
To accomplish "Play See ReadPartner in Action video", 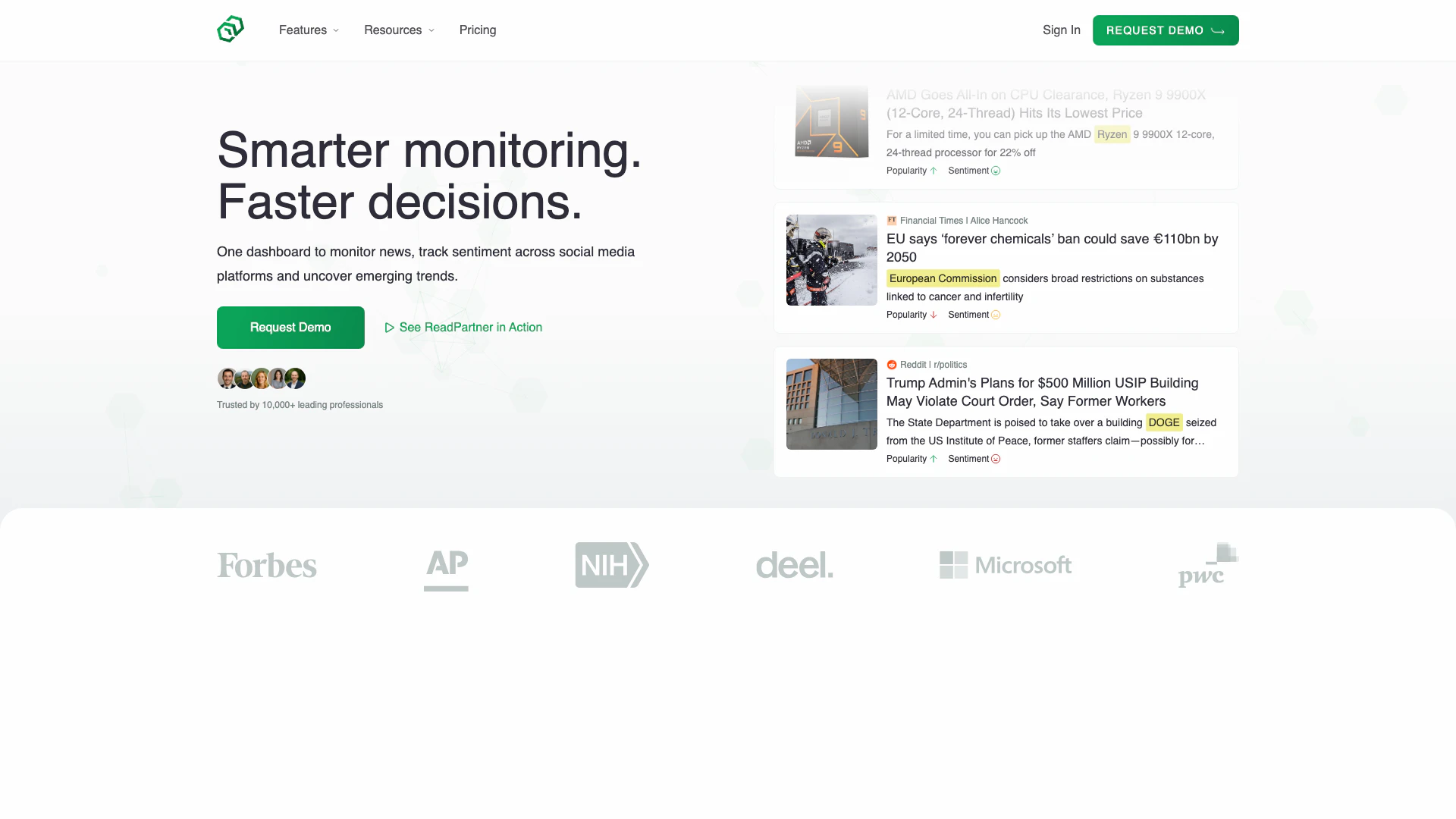I will (463, 328).
